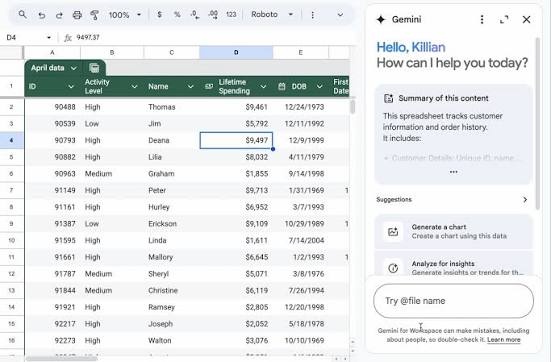551x362 pixels.
Task: Open toolbar more options three-dot menu
Action: point(312,15)
